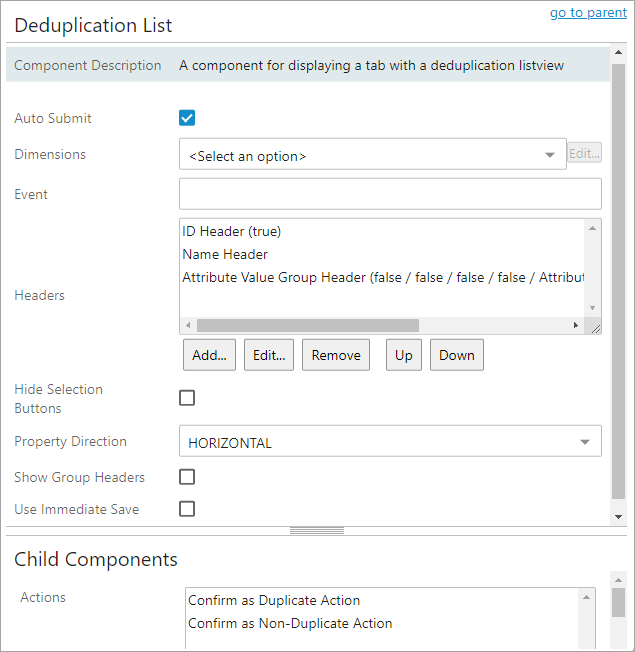This screenshot has width=635, height=652.
Task: Click inside the Event text field
Action: [x=390, y=194]
